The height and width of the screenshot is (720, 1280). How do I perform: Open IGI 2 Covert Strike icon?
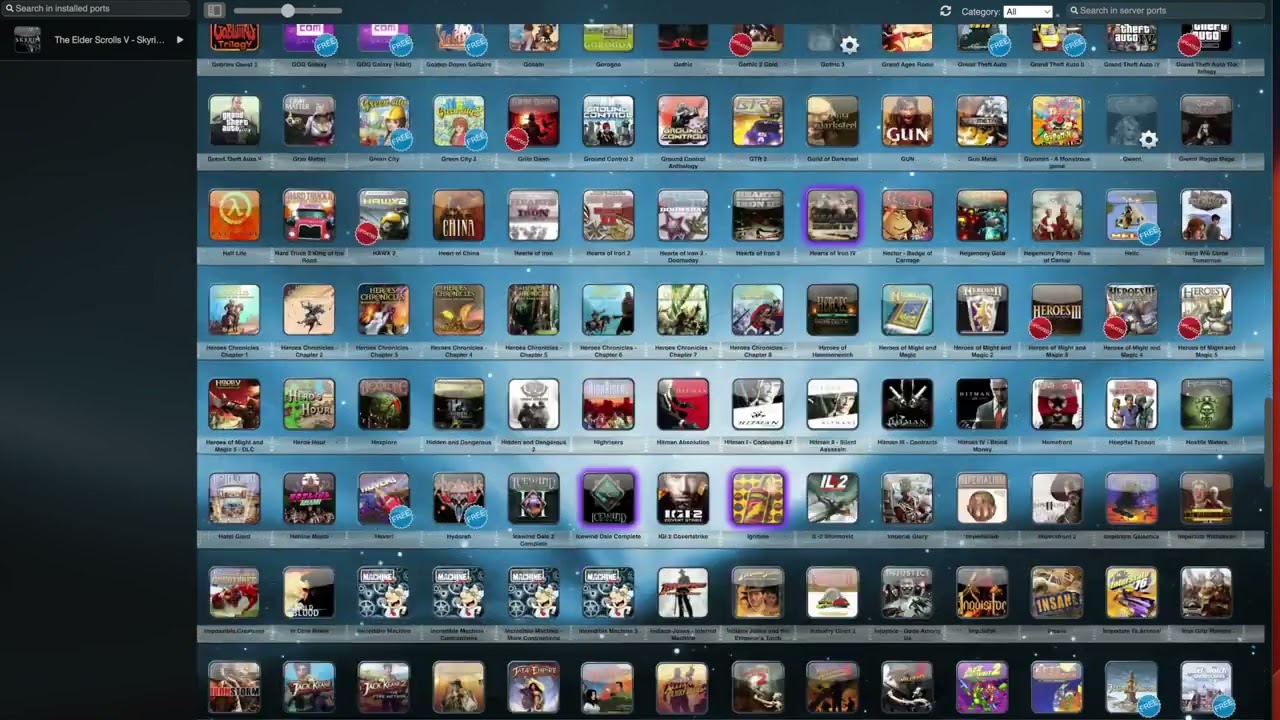pyautogui.click(x=683, y=498)
